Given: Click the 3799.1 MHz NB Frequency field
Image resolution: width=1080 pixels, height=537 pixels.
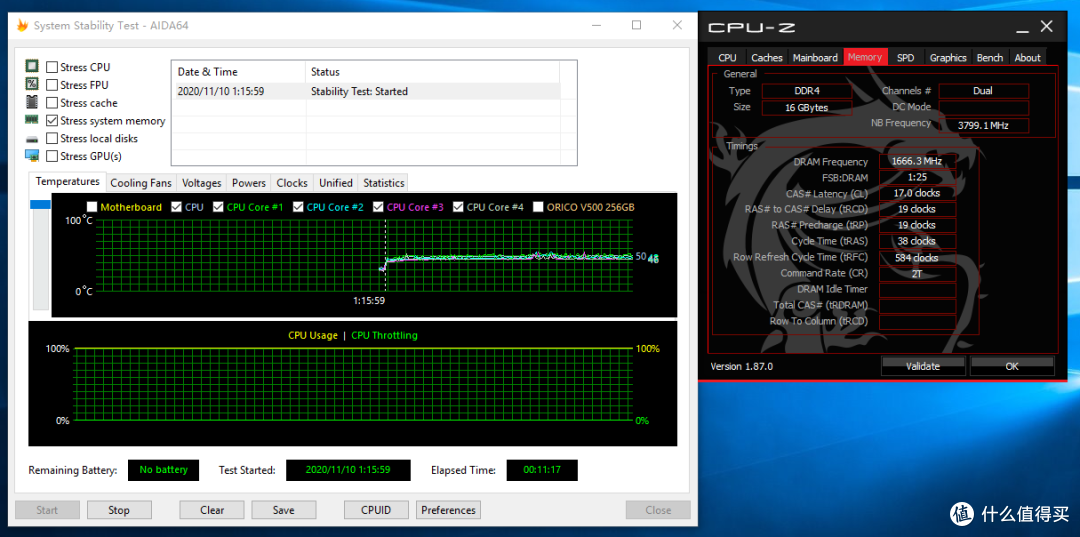Looking at the screenshot, I should pos(984,125).
